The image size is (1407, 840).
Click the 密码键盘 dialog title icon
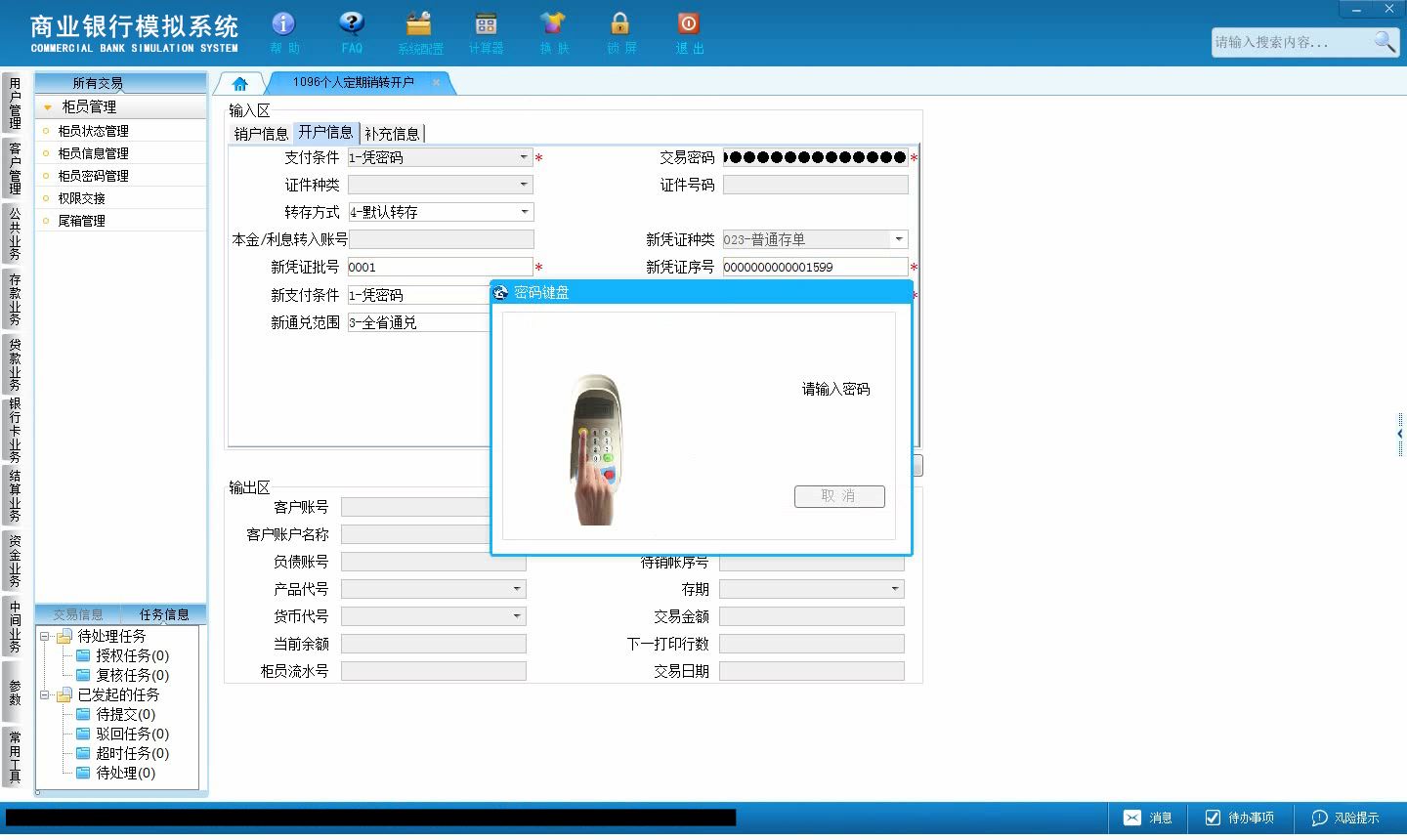pyautogui.click(x=501, y=292)
